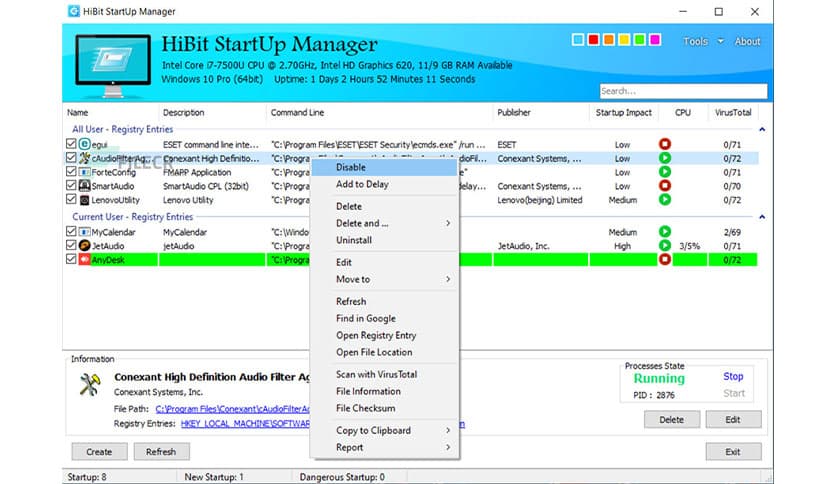Select Scan with VirusTotal menu item
This screenshot has width=836, height=484.
pos(384,375)
